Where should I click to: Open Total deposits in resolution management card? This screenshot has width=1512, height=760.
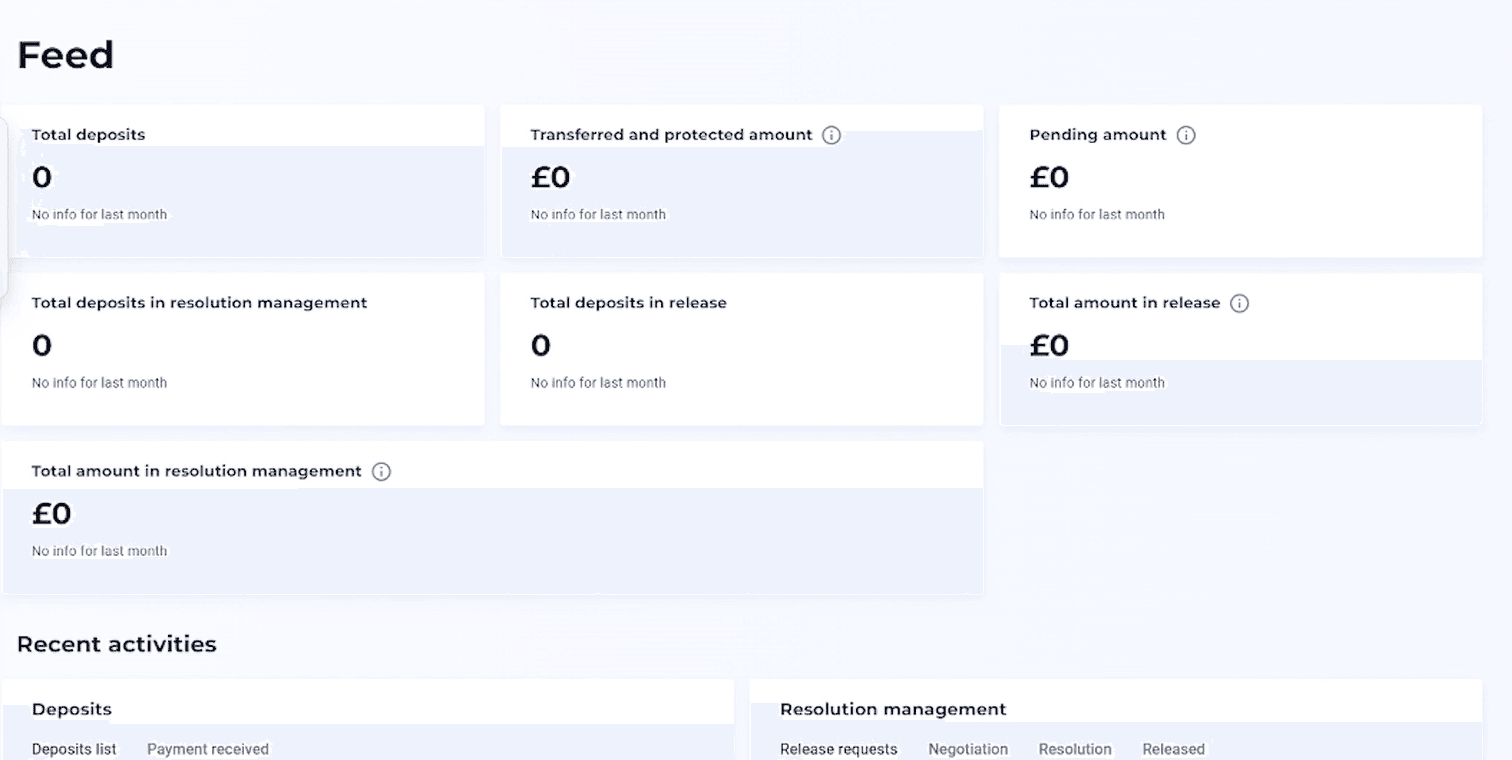pos(243,349)
